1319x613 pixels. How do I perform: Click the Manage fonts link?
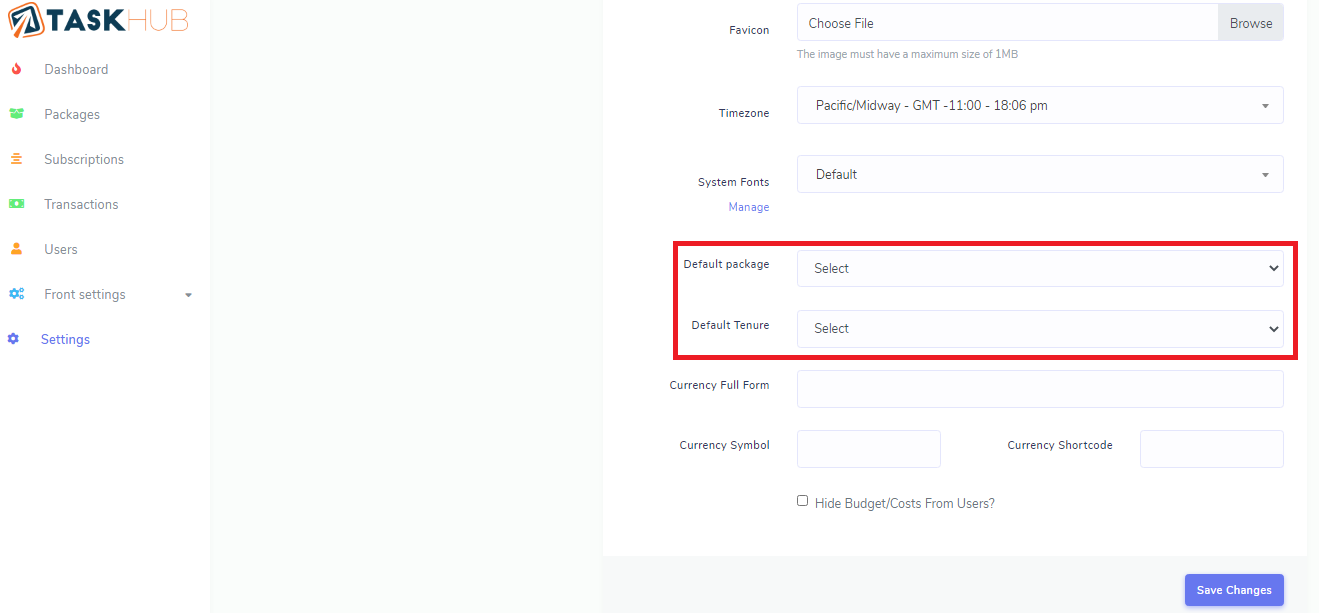[748, 207]
